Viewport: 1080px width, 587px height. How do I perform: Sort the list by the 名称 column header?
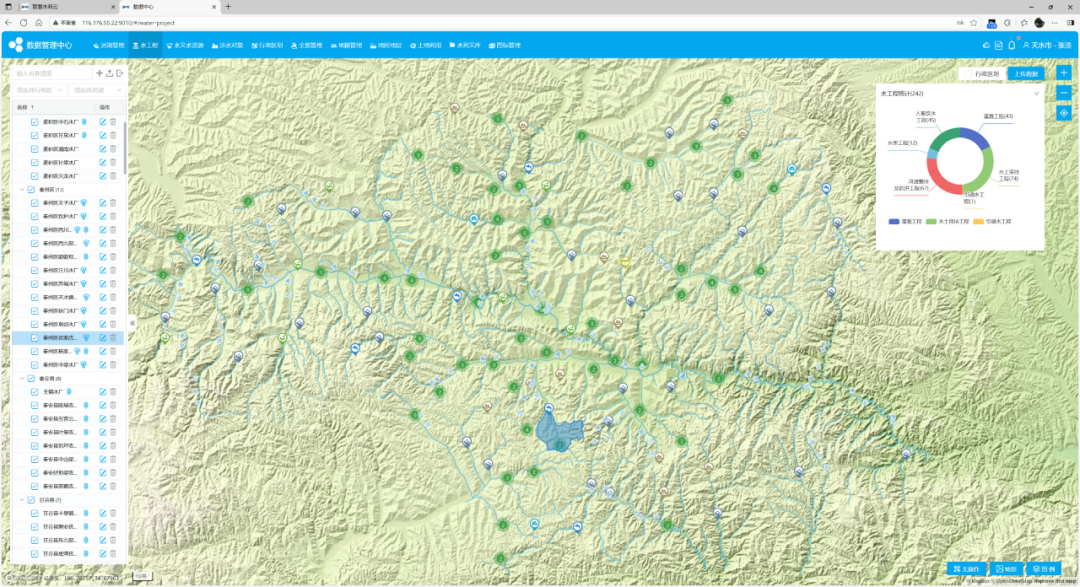(25, 107)
